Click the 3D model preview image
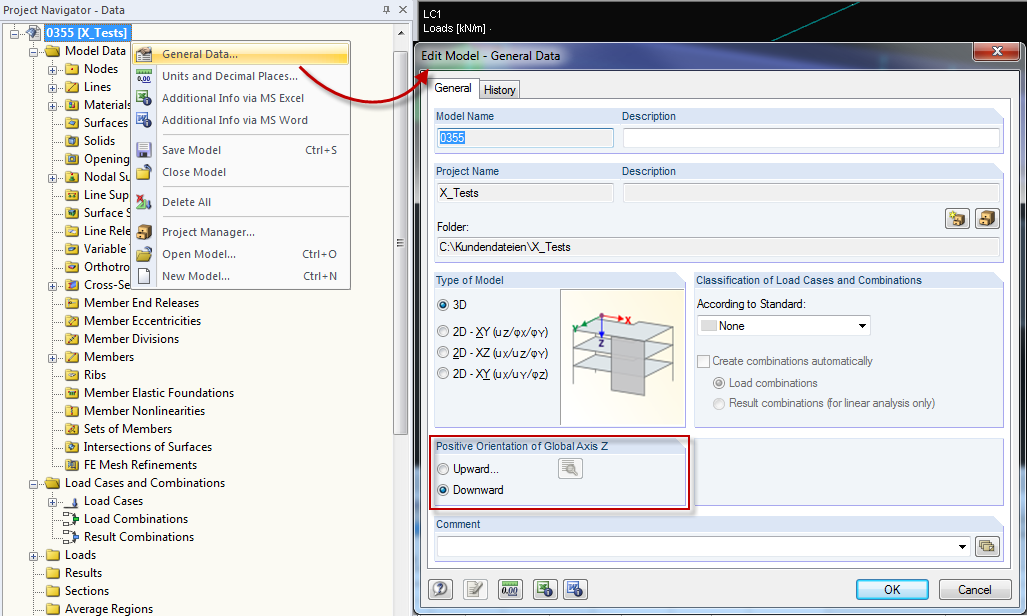The width and height of the screenshot is (1027, 616). 622,357
